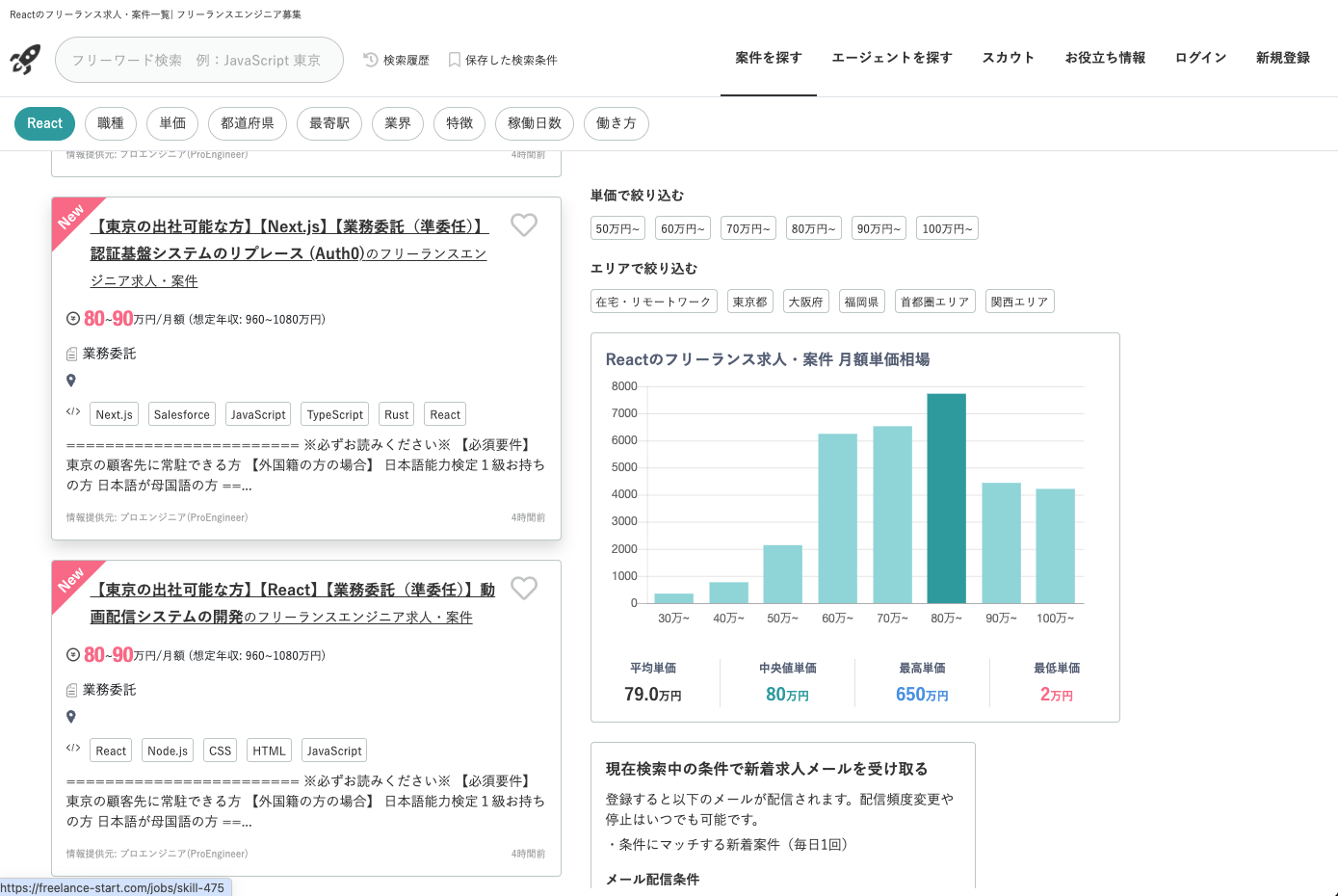Favorite the Next.js Auth0 job with heart

click(x=524, y=224)
